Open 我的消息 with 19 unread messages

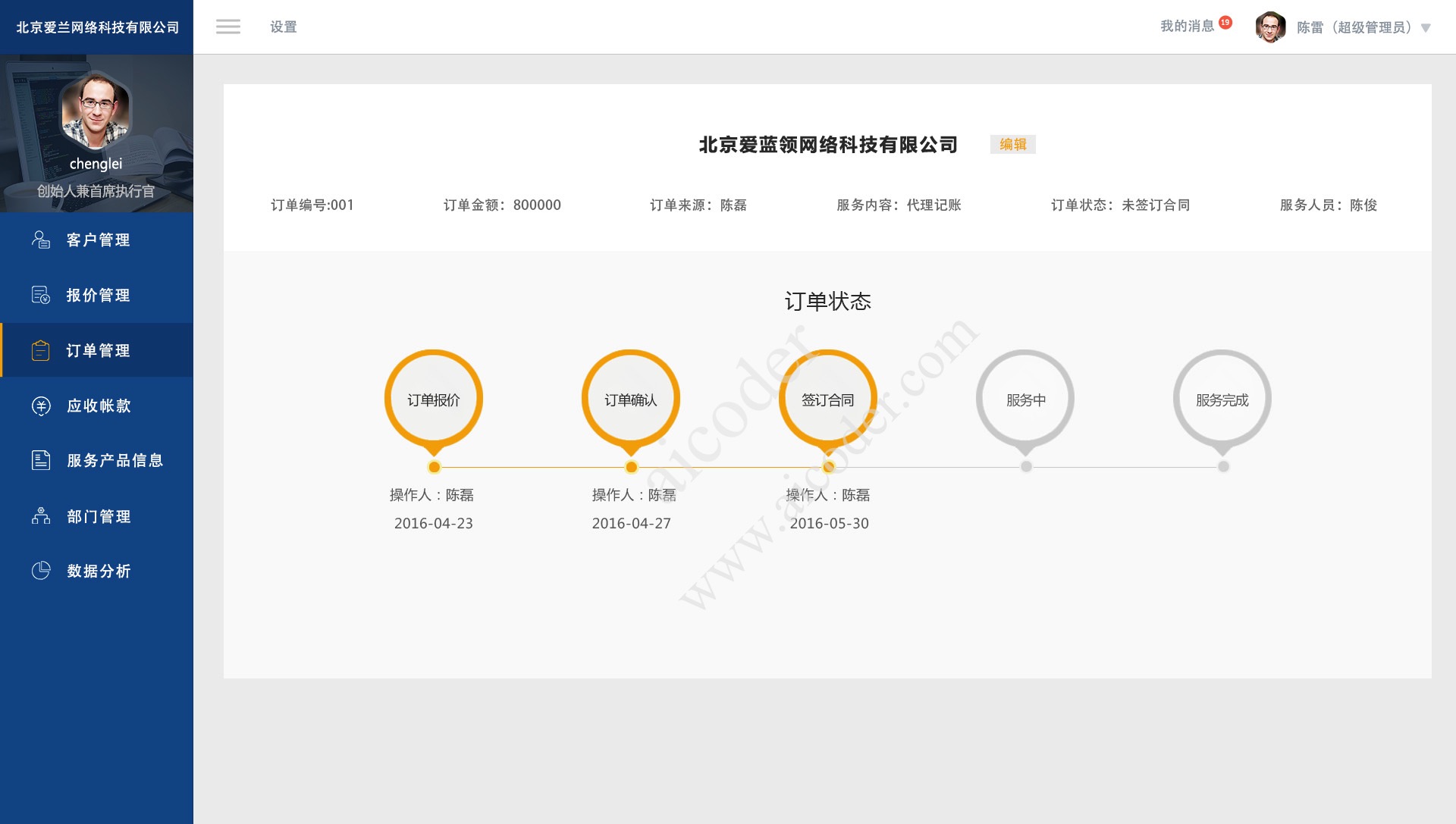(1186, 25)
